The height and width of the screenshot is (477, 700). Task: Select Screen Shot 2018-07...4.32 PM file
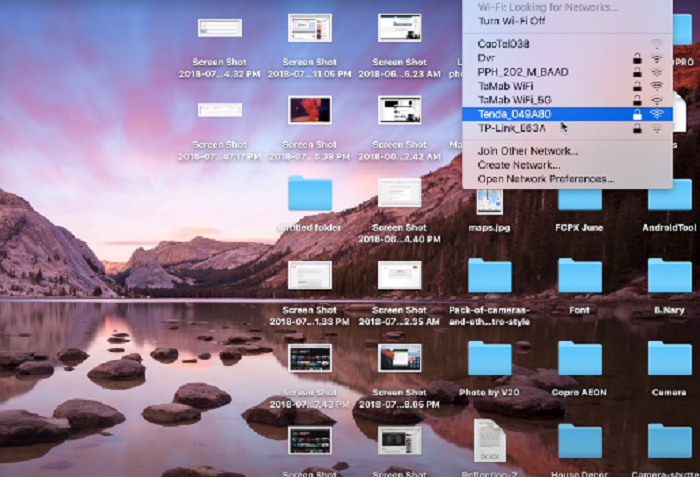(220, 28)
